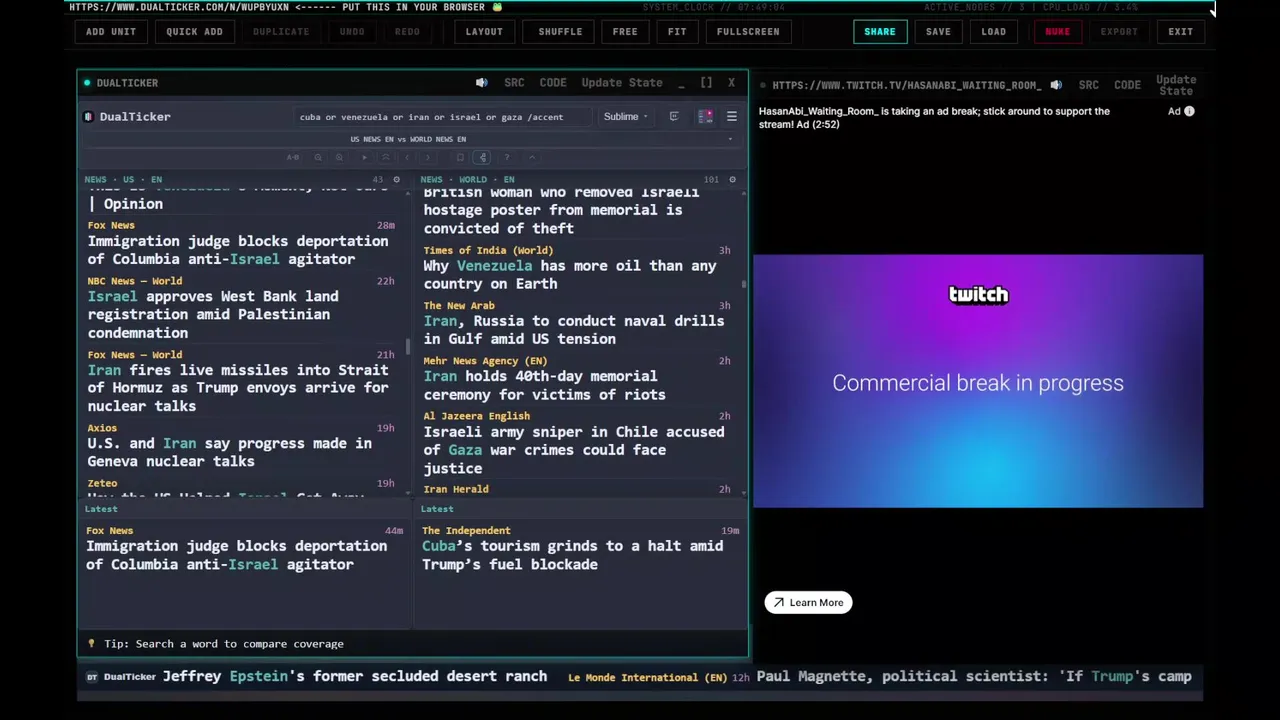Click CODE on the DualTicker panel header
The width and height of the screenshot is (1280, 720).
tap(553, 83)
